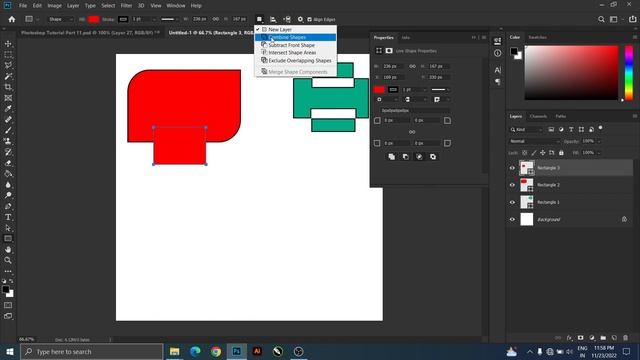Click the fill color swatch in Properties
The image size is (640, 360).
[379, 89]
